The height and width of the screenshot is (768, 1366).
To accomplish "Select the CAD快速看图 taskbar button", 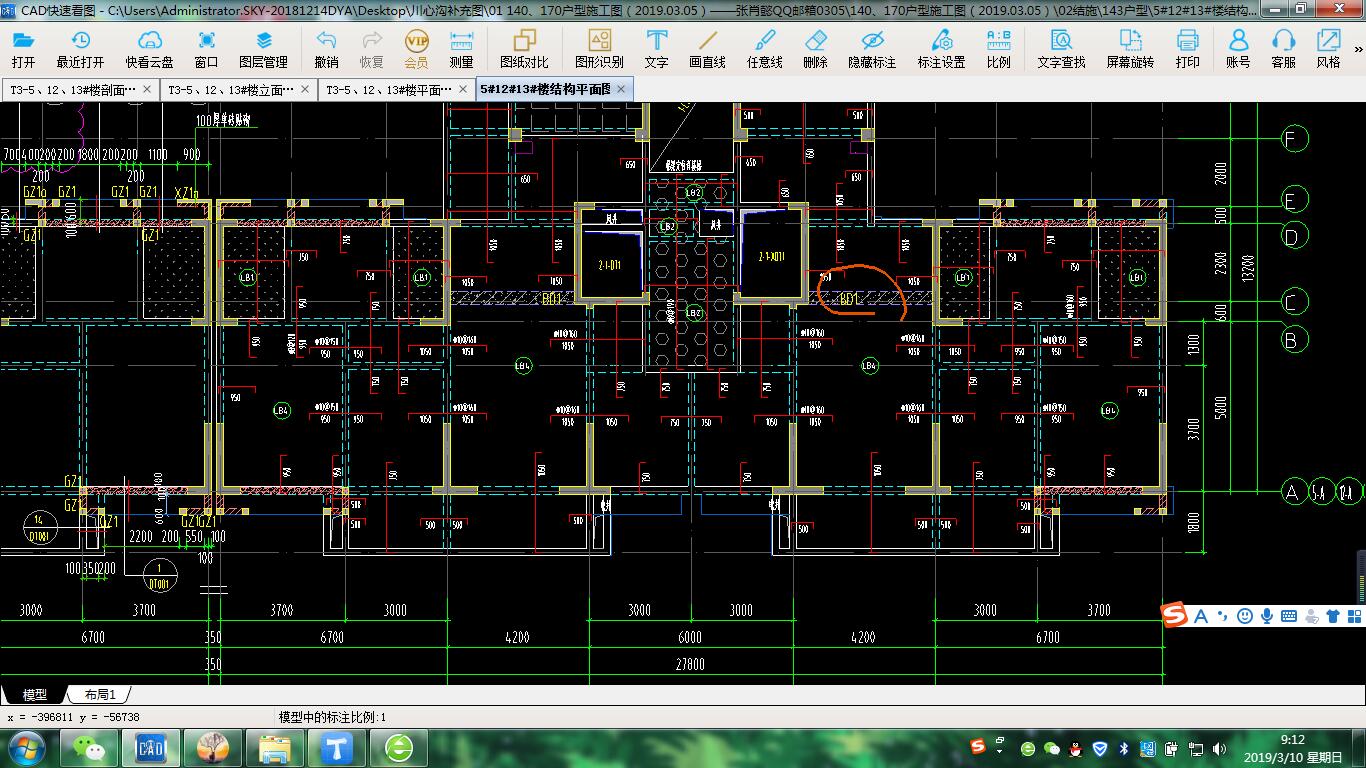I will point(150,748).
